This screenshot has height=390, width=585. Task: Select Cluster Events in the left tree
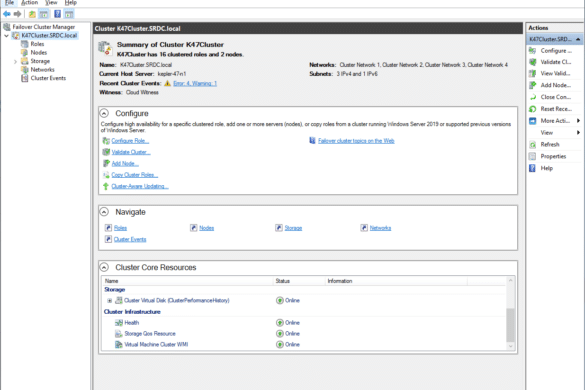tap(48, 78)
